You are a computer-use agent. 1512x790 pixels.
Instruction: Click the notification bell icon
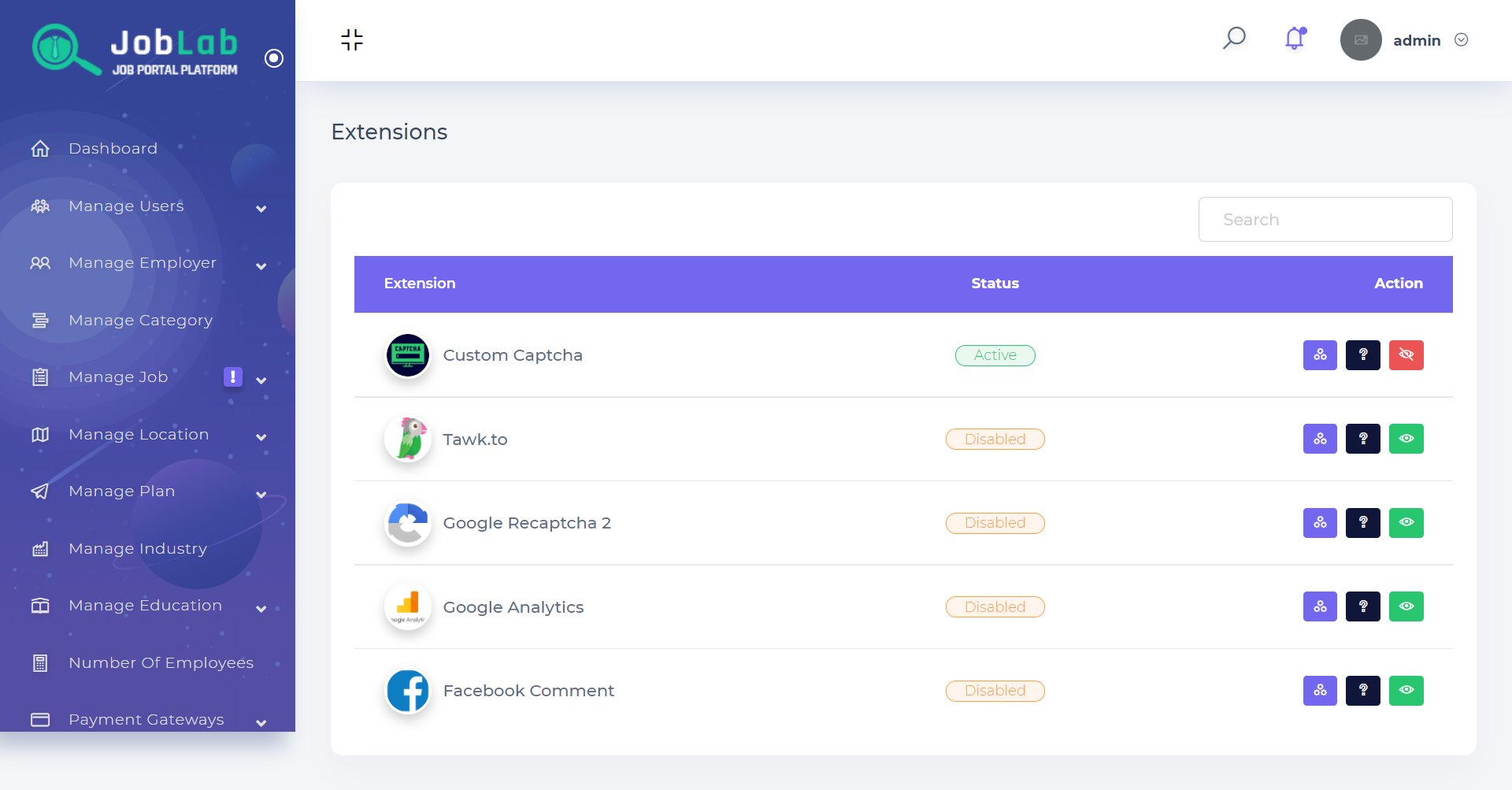(1293, 39)
